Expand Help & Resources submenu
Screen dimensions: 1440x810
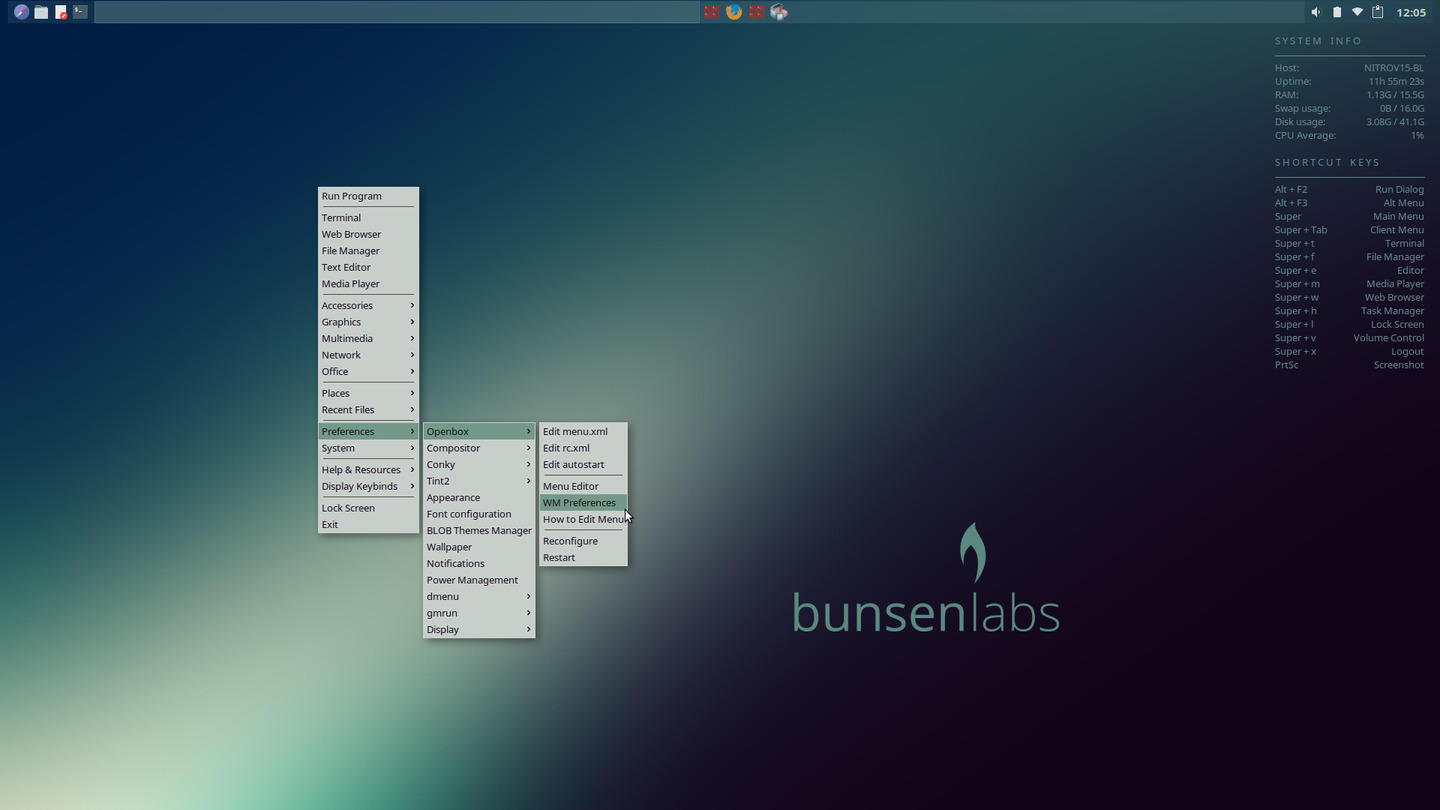pyautogui.click(x=368, y=469)
